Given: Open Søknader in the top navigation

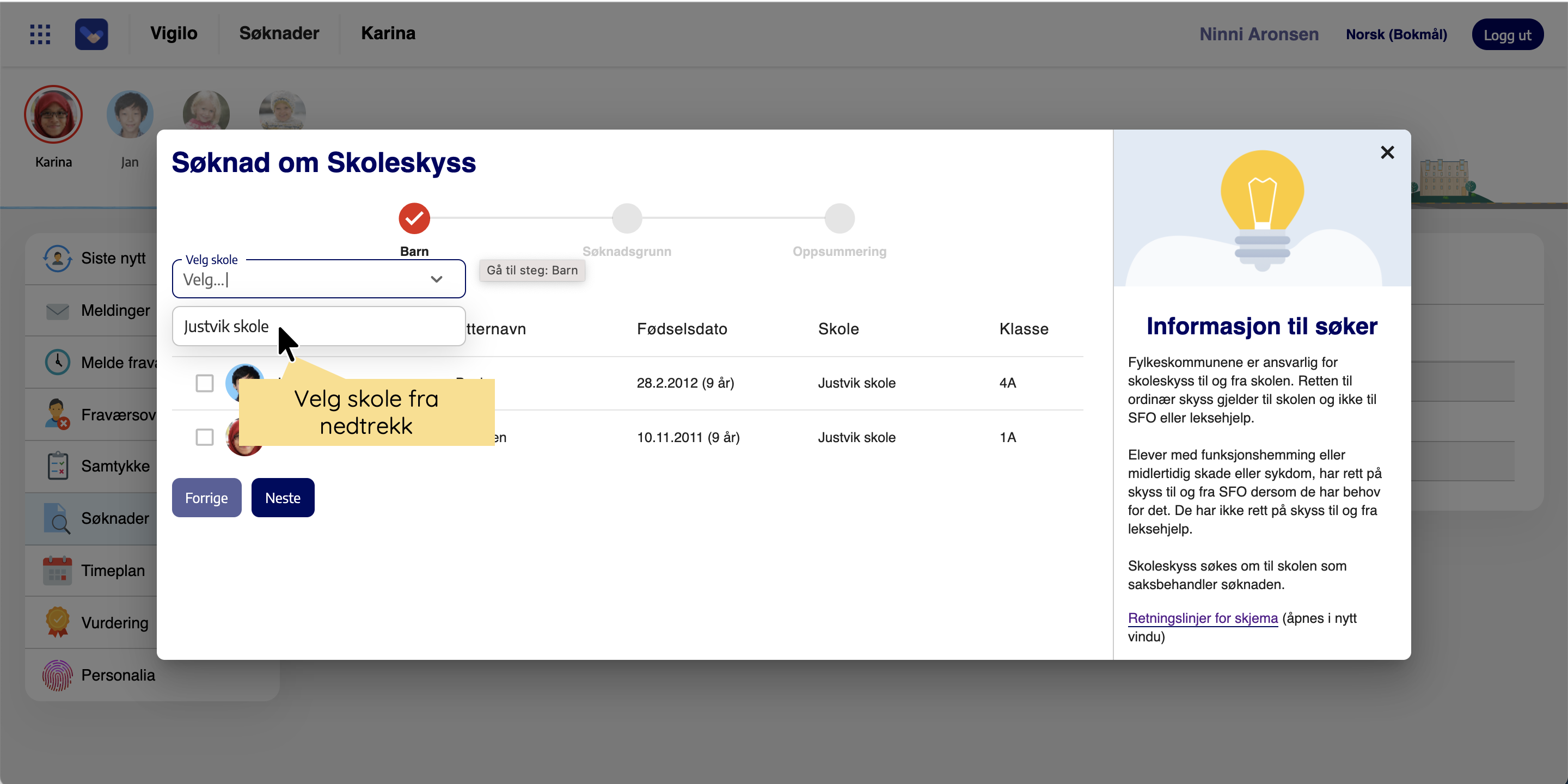Looking at the screenshot, I should [x=279, y=33].
